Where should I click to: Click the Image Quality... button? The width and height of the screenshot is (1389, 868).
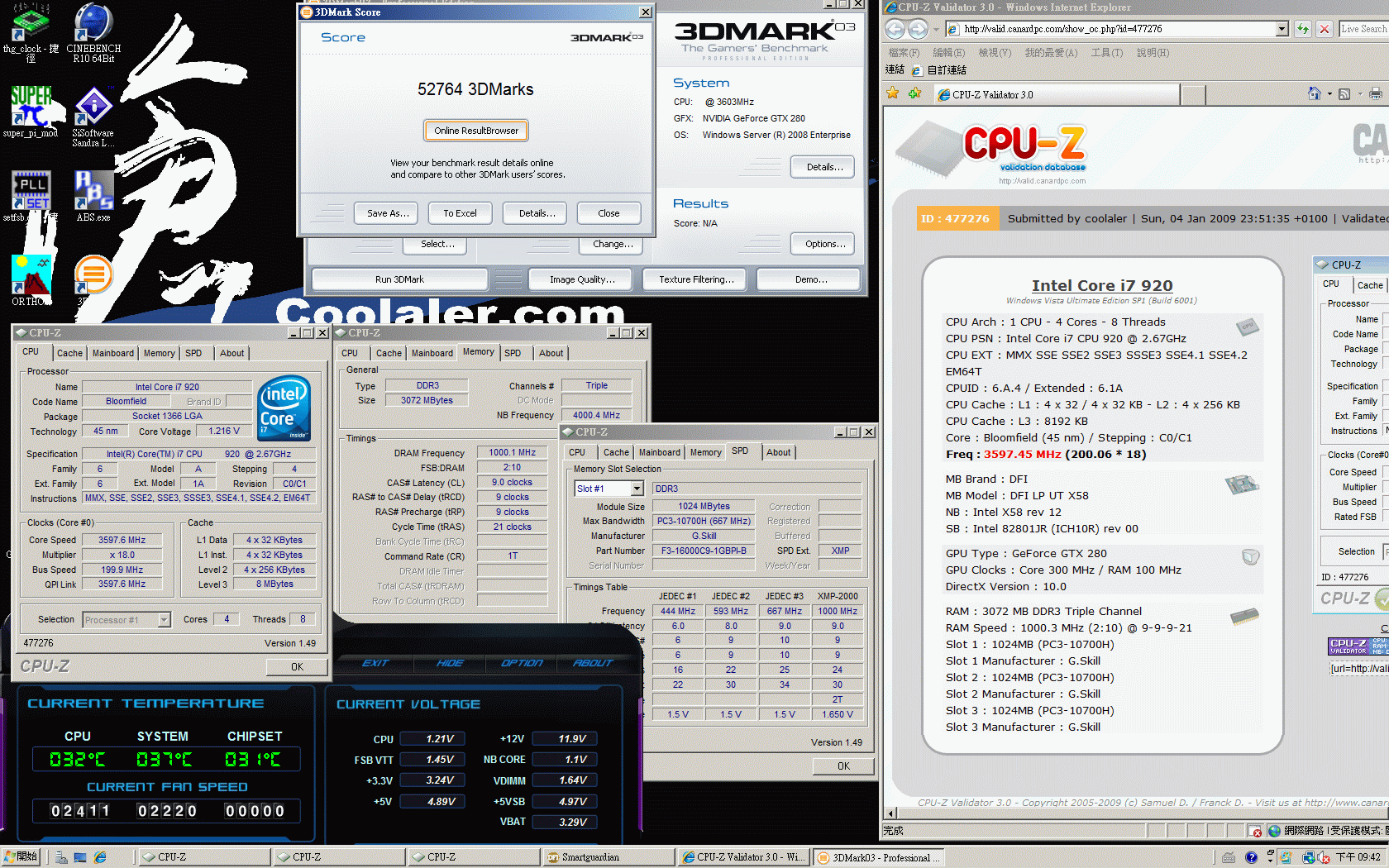pyautogui.click(x=582, y=279)
